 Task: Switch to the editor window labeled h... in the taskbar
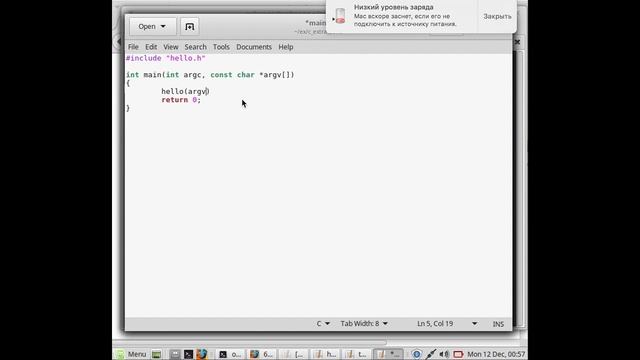(x=325, y=354)
